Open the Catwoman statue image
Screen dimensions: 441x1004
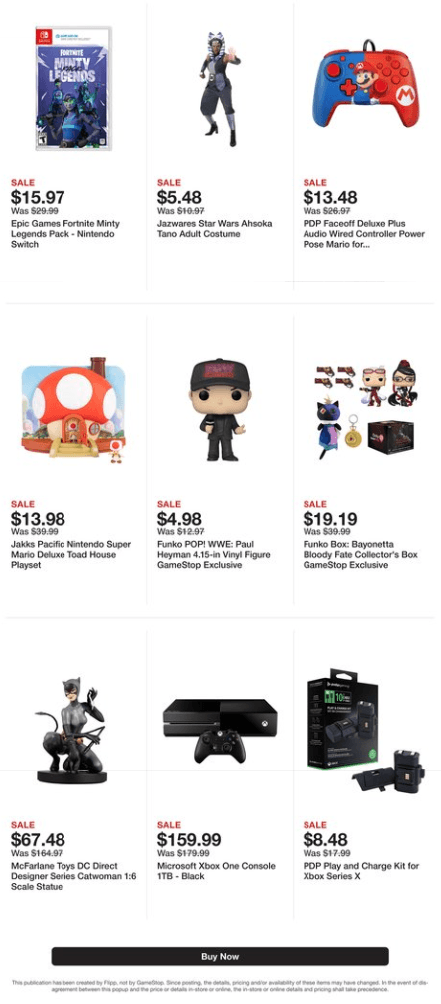click(72, 731)
